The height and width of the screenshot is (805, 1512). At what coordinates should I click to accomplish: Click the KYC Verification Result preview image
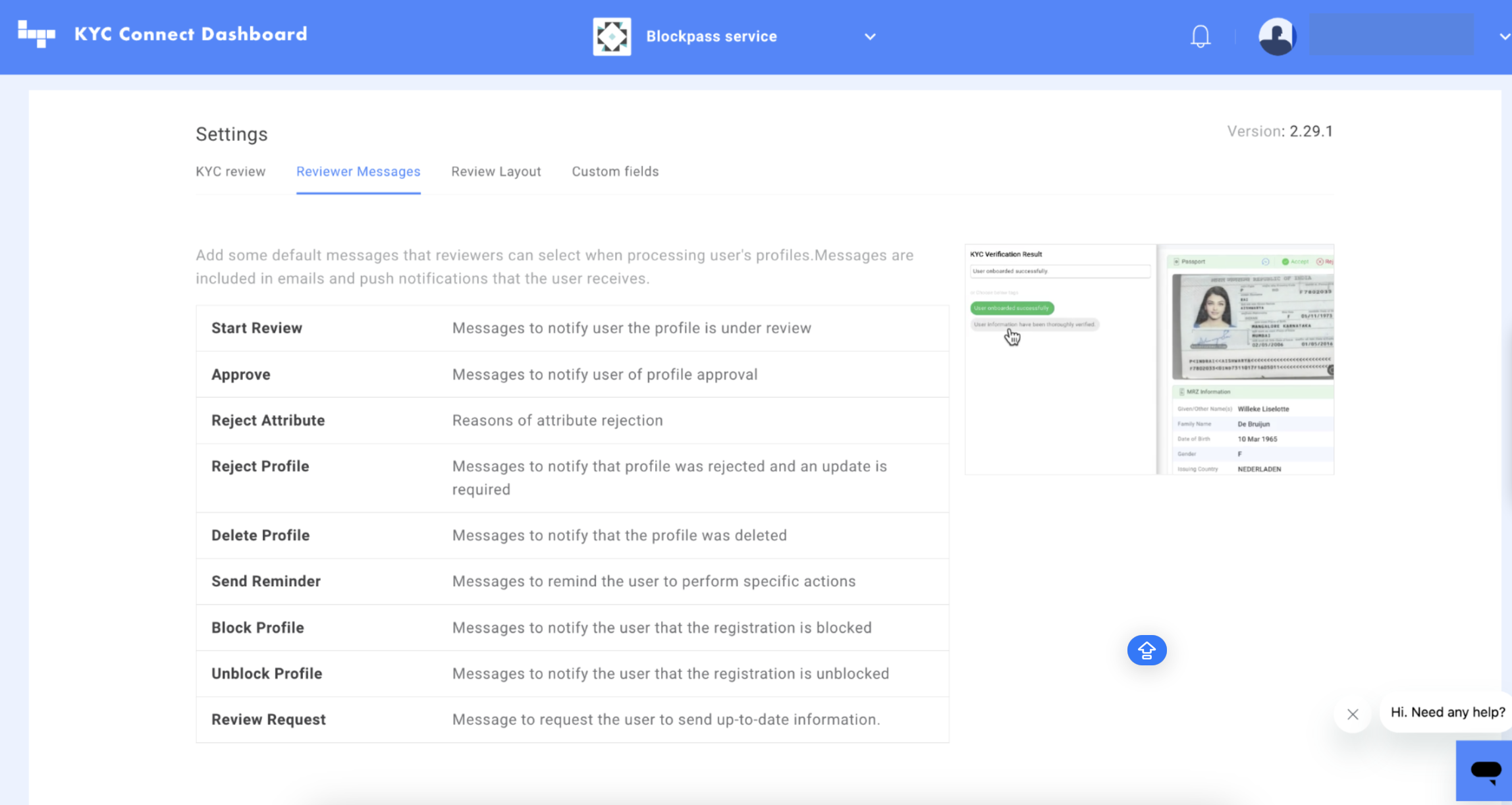[x=1149, y=359]
